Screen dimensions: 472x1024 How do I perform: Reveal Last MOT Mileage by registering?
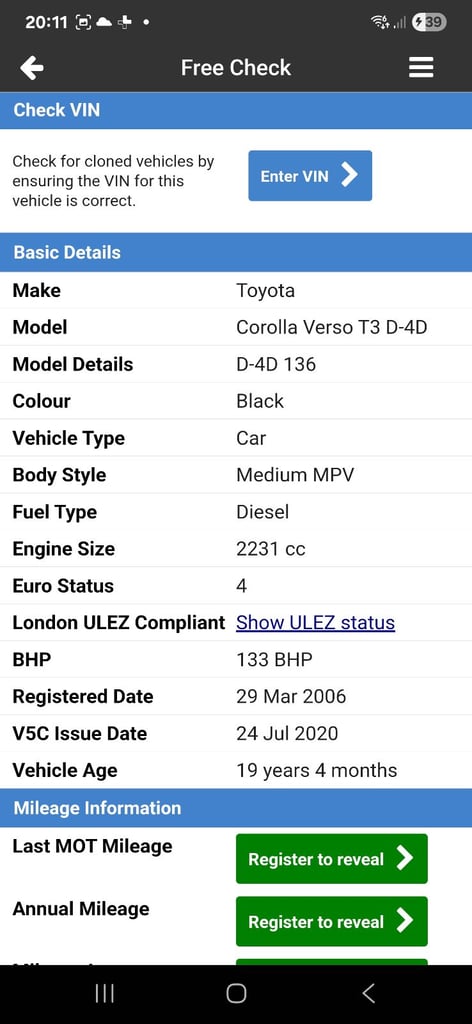click(332, 859)
